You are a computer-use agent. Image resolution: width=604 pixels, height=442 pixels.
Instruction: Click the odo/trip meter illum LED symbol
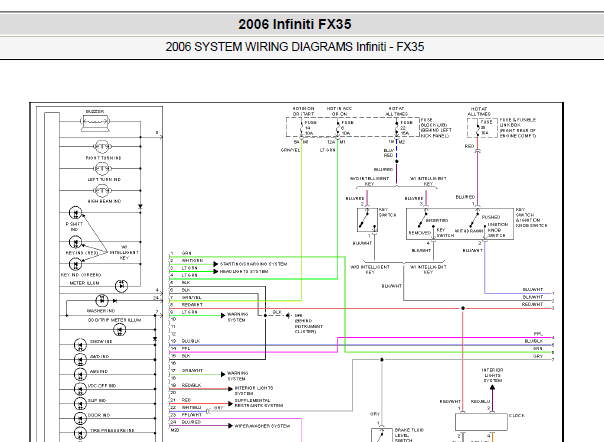click(120, 330)
